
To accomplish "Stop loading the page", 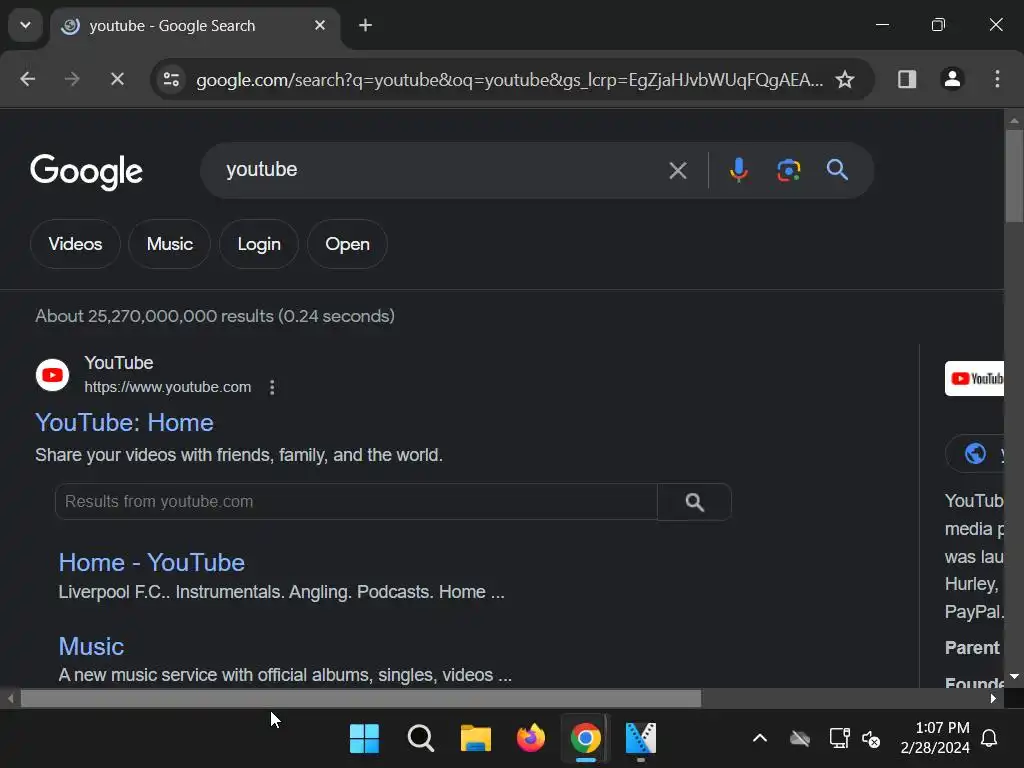I will (117, 79).
